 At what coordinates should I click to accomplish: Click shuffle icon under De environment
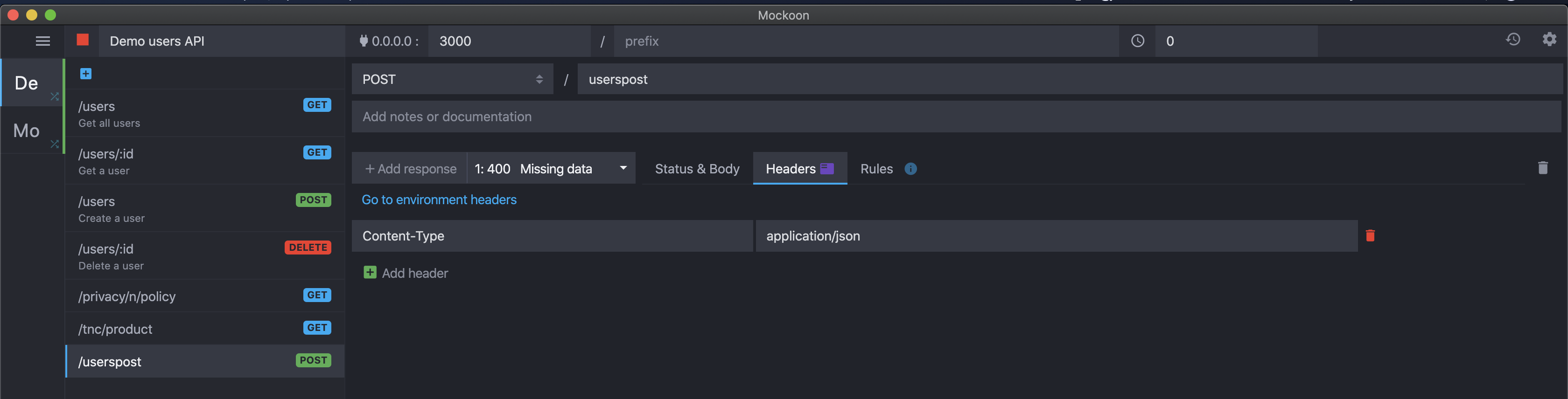(54, 96)
